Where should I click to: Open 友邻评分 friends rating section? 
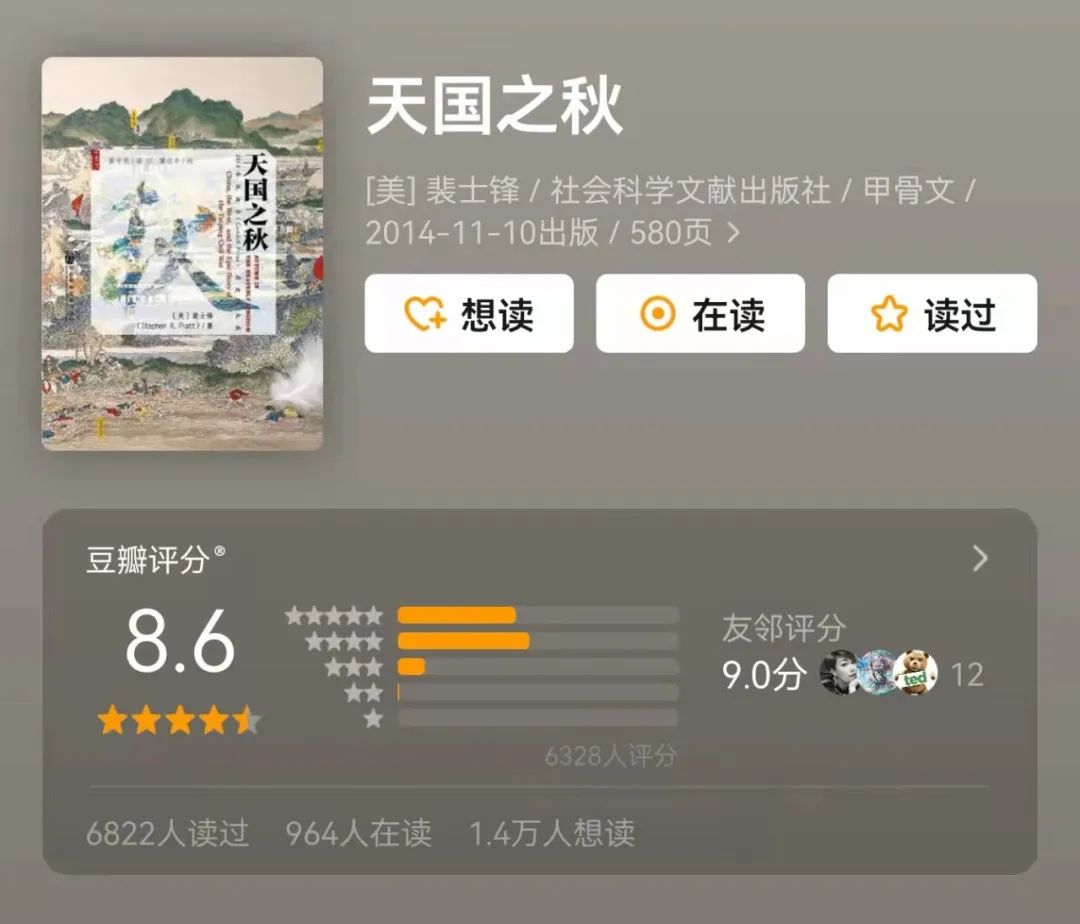[x=784, y=628]
